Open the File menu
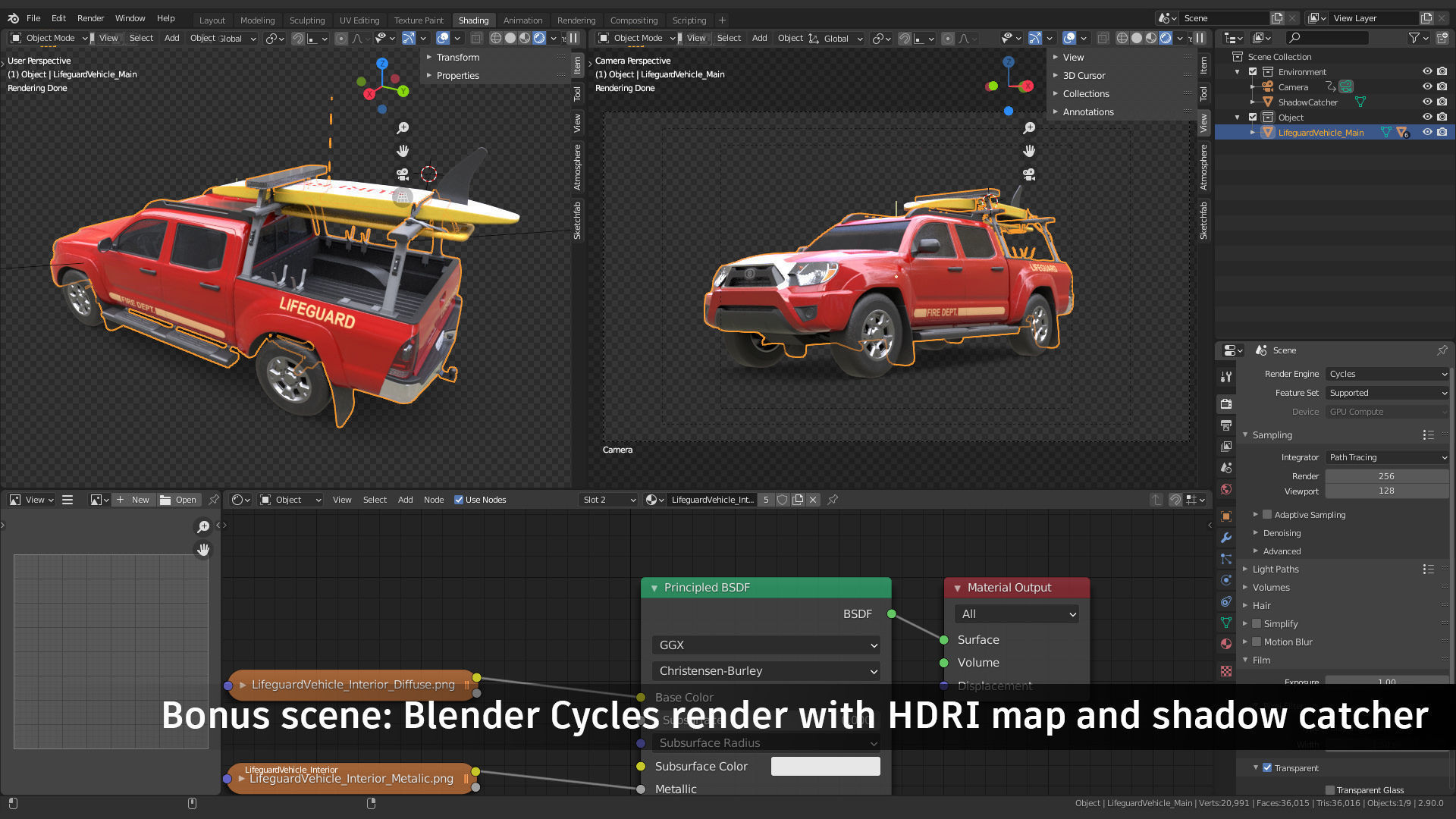 [x=33, y=18]
